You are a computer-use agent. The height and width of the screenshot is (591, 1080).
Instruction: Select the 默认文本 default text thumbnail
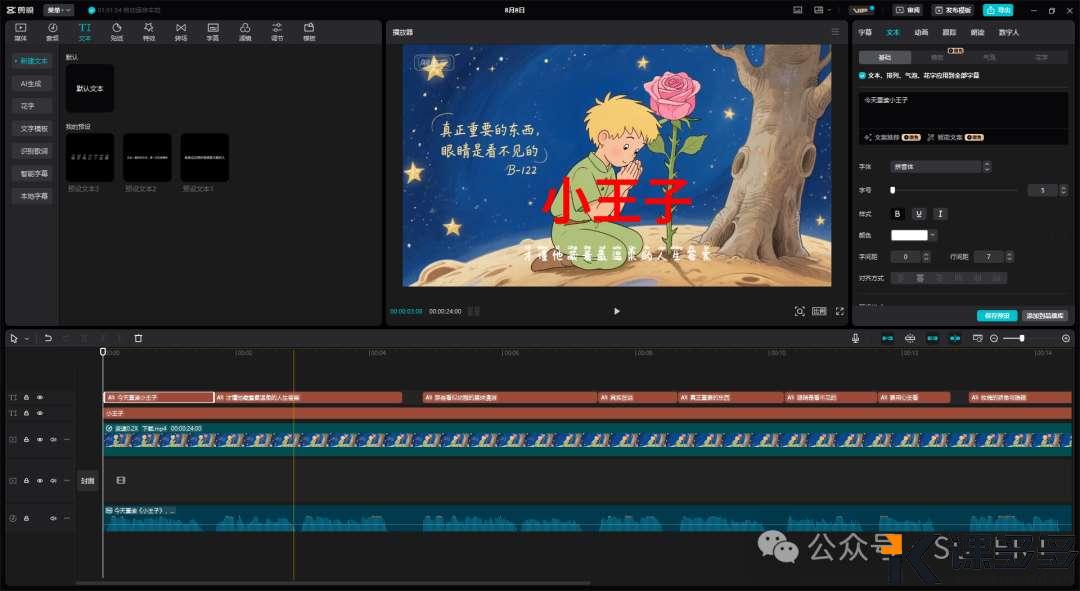coord(90,88)
